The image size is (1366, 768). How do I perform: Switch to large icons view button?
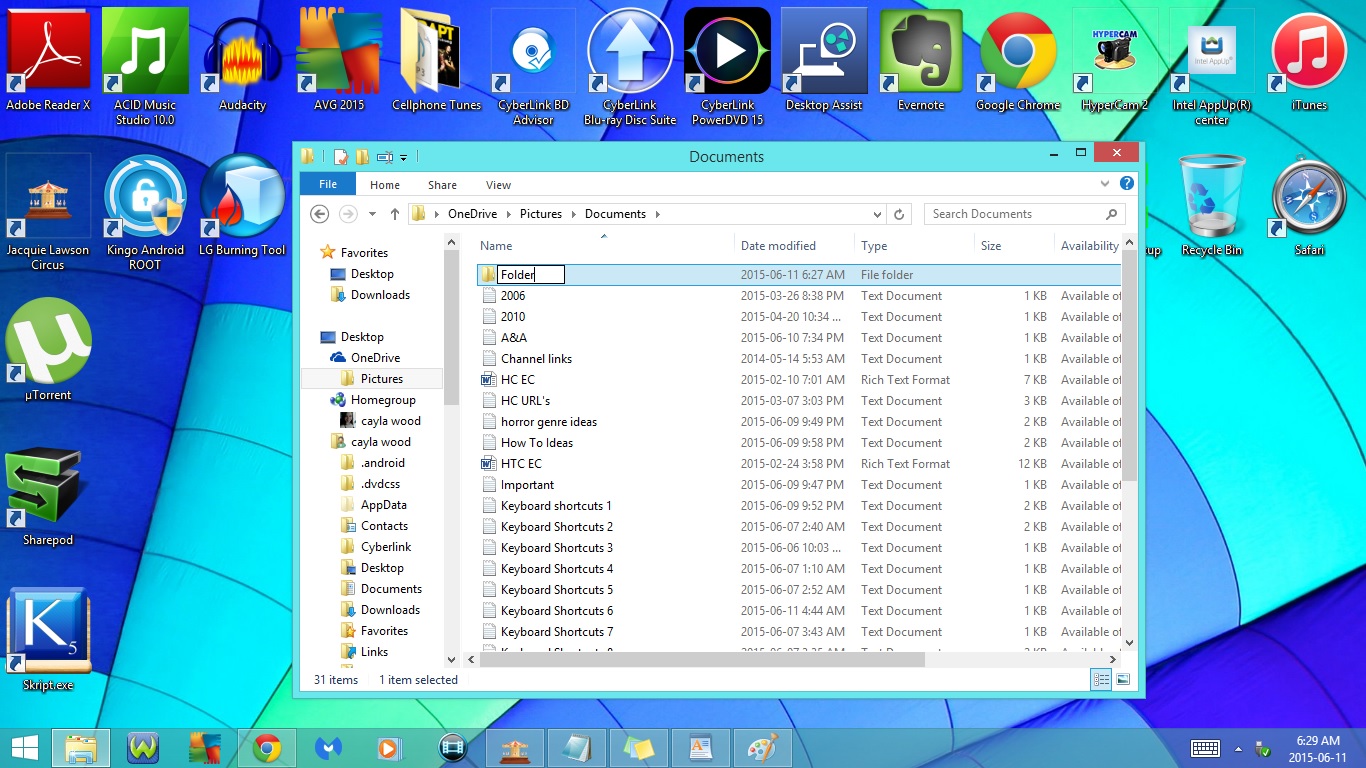1123,680
